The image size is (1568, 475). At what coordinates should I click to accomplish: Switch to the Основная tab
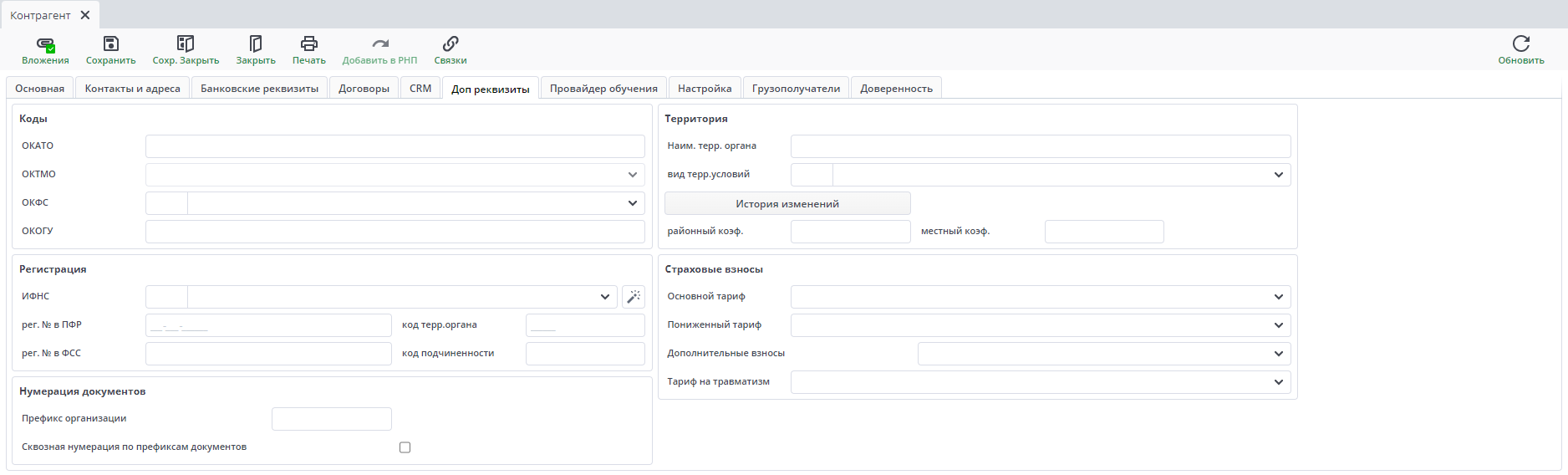[x=40, y=88]
